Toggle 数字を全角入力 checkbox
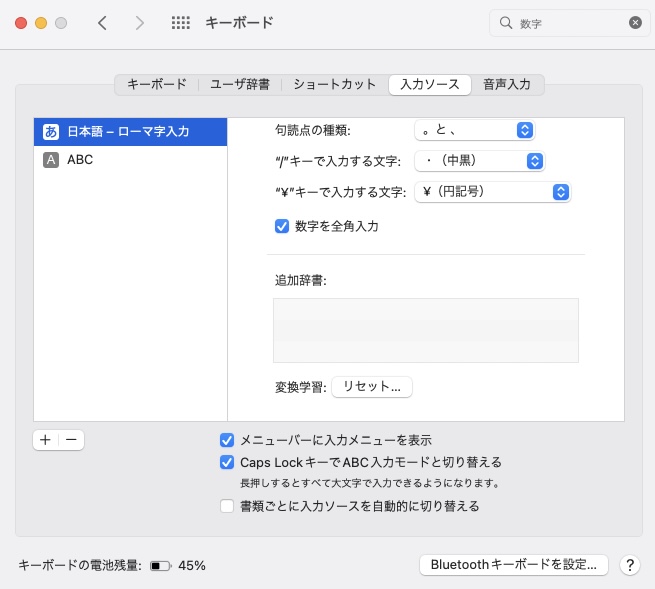The height and width of the screenshot is (589, 655). (282, 226)
